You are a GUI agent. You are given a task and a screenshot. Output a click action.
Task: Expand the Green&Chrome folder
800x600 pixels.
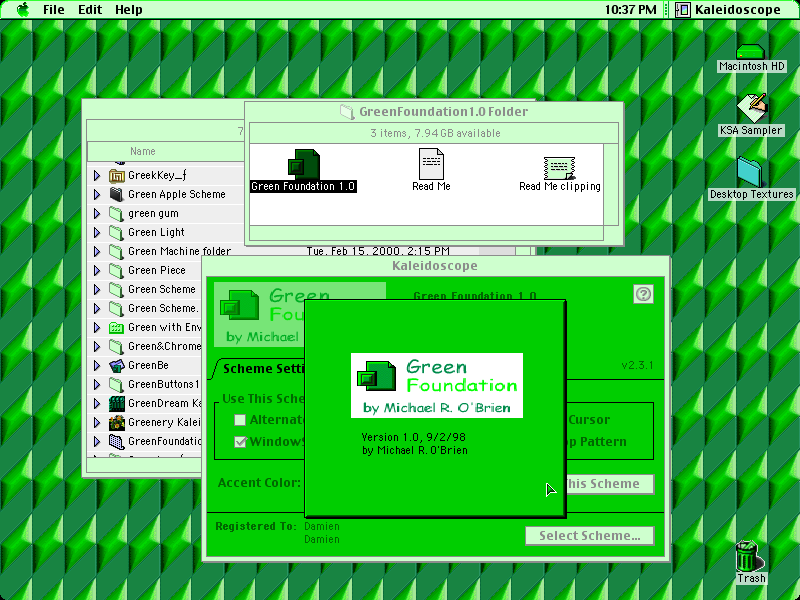click(x=97, y=346)
